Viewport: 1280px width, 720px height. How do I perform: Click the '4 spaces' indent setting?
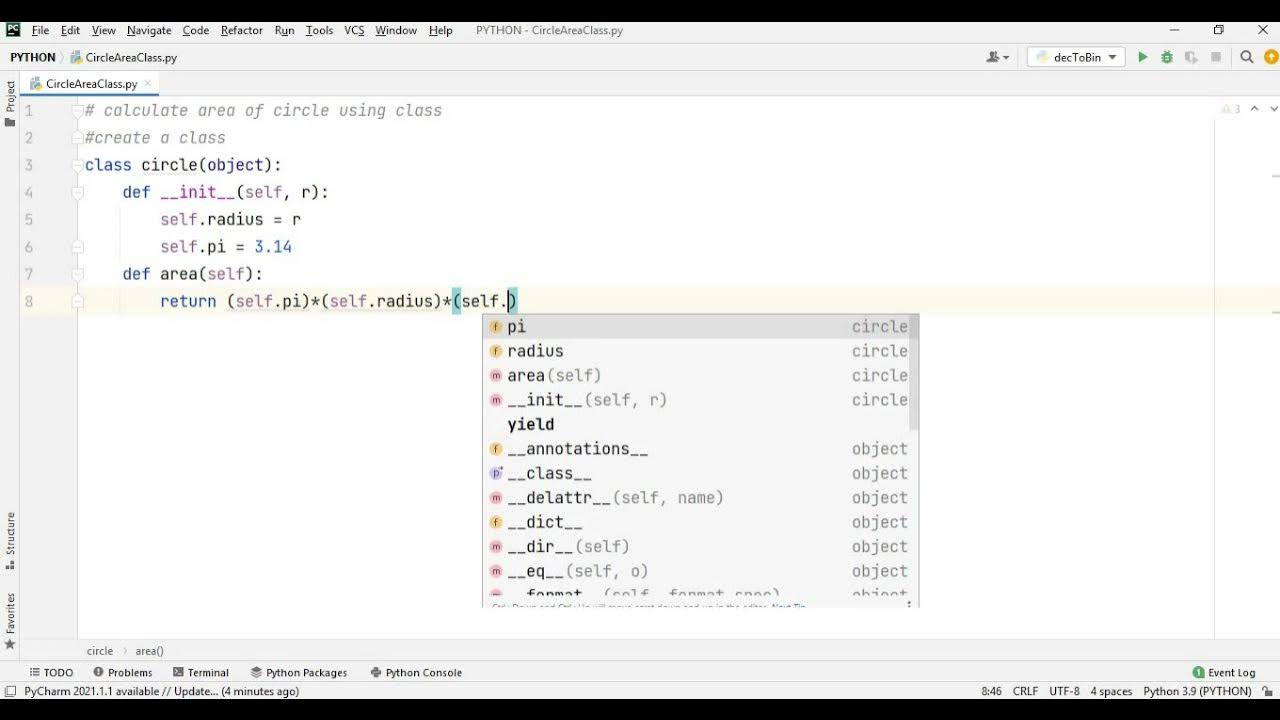(1111, 691)
